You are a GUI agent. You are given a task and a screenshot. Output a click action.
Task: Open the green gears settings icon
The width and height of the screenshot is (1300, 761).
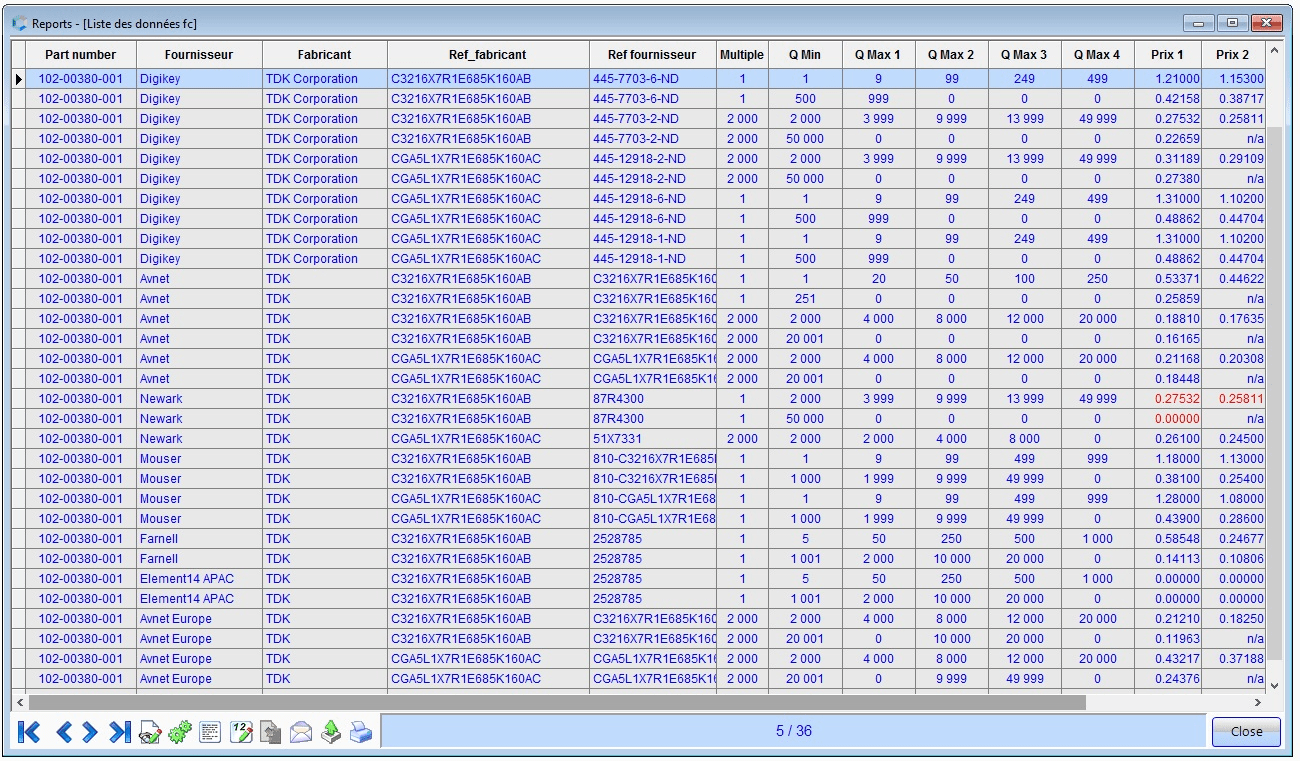click(180, 733)
